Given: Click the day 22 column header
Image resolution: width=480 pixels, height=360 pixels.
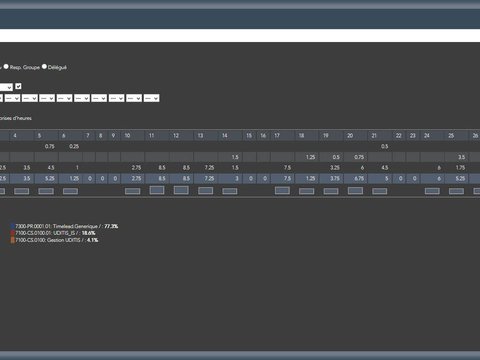Looking at the screenshot, I should click(x=399, y=135).
